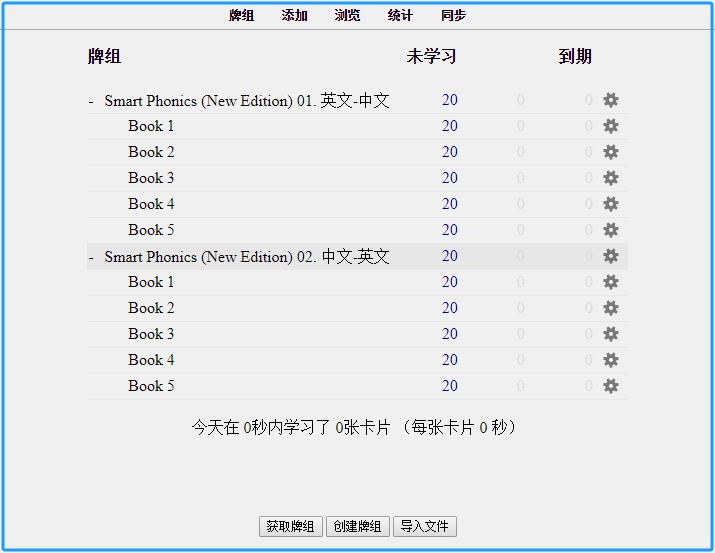The width and height of the screenshot is (715, 553).
Task: Open gear for Book 2 under 中文-英文 deck
Action: click(611, 308)
